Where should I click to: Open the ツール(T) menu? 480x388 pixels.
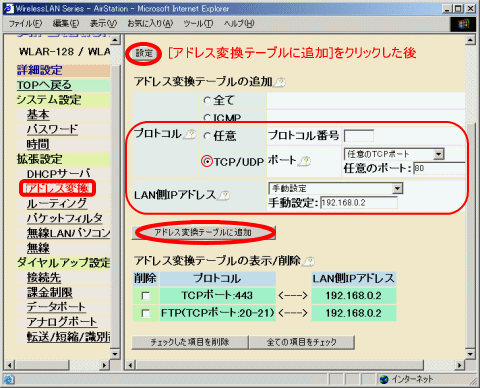(198, 24)
